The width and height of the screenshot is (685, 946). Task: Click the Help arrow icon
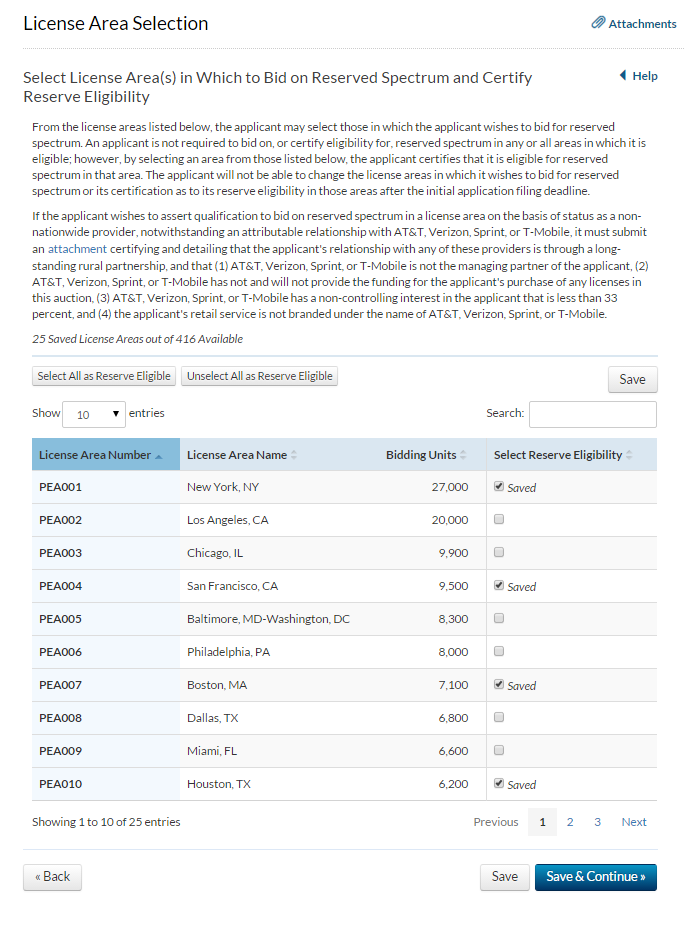pyautogui.click(x=622, y=75)
